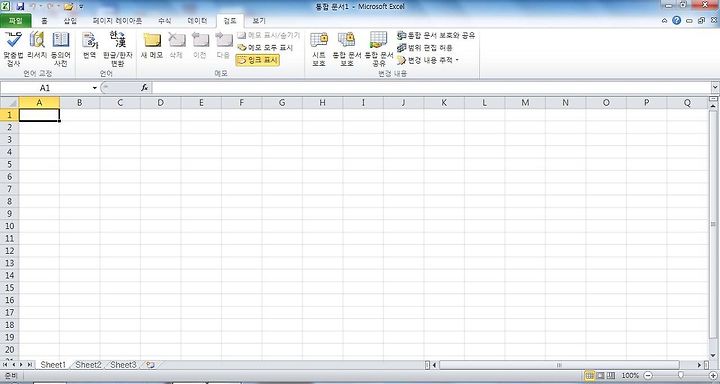Screen dimensions: 720x384
Task: Switch to the 삽입 Insert tab
Action: pos(70,21)
